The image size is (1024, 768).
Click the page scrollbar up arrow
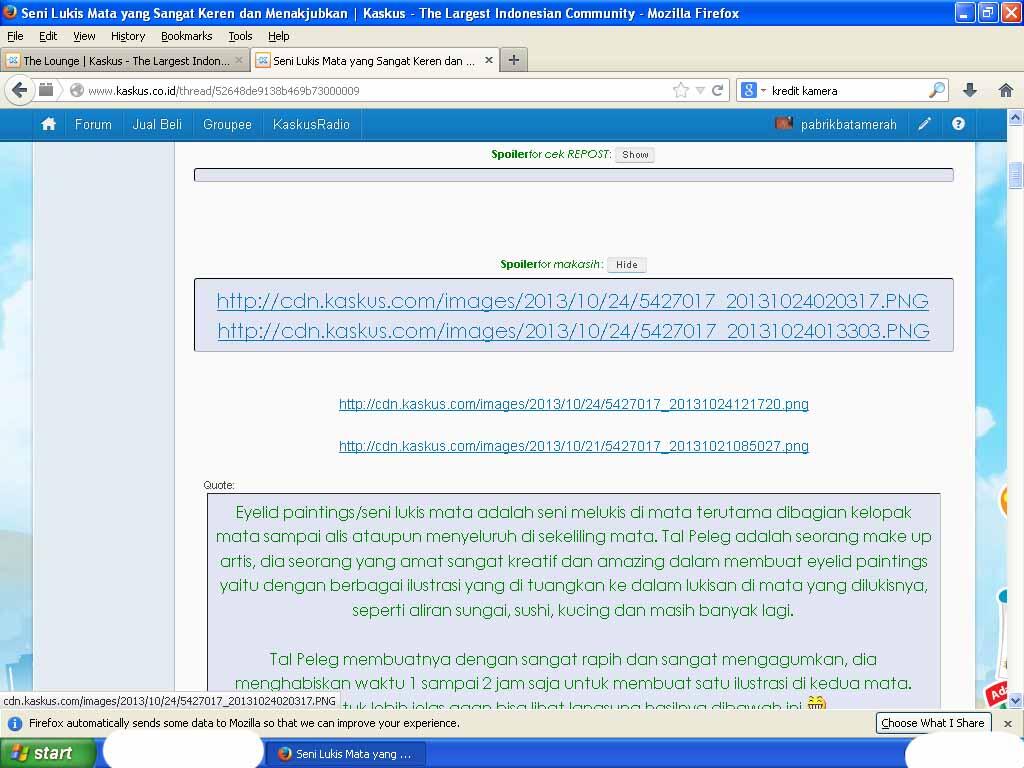pos(1015,118)
